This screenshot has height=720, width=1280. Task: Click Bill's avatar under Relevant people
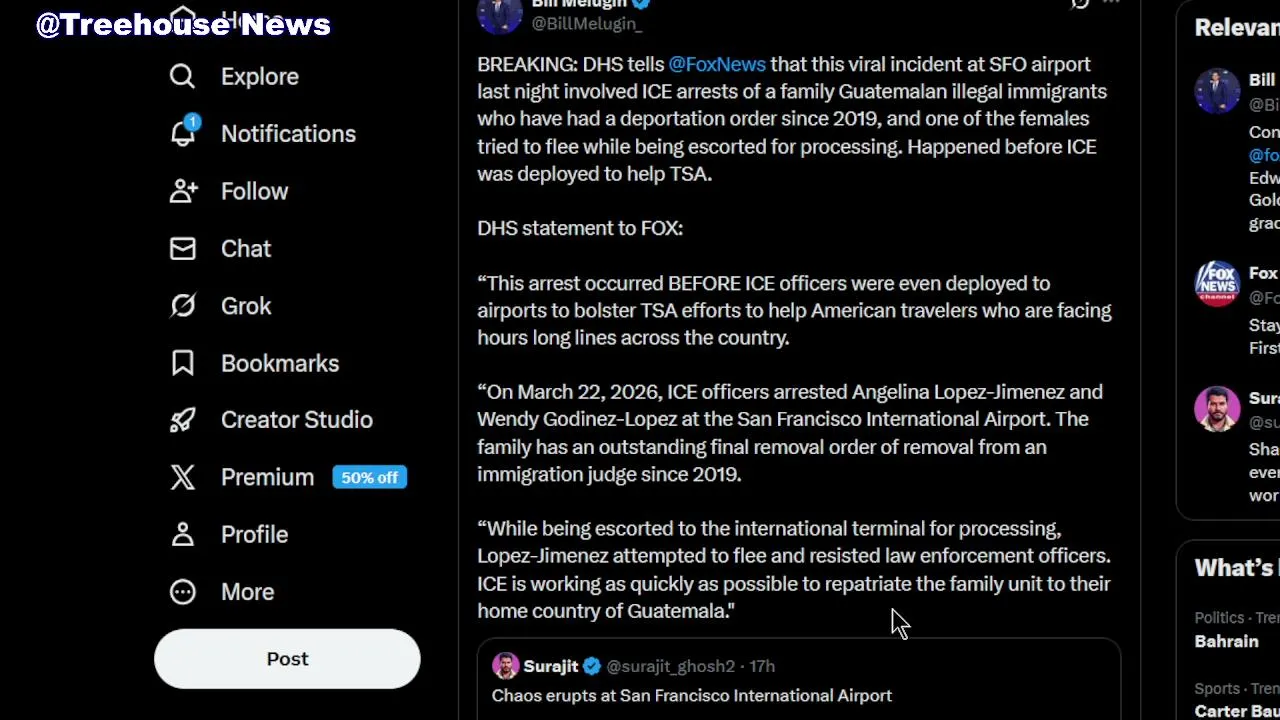[x=1217, y=91]
